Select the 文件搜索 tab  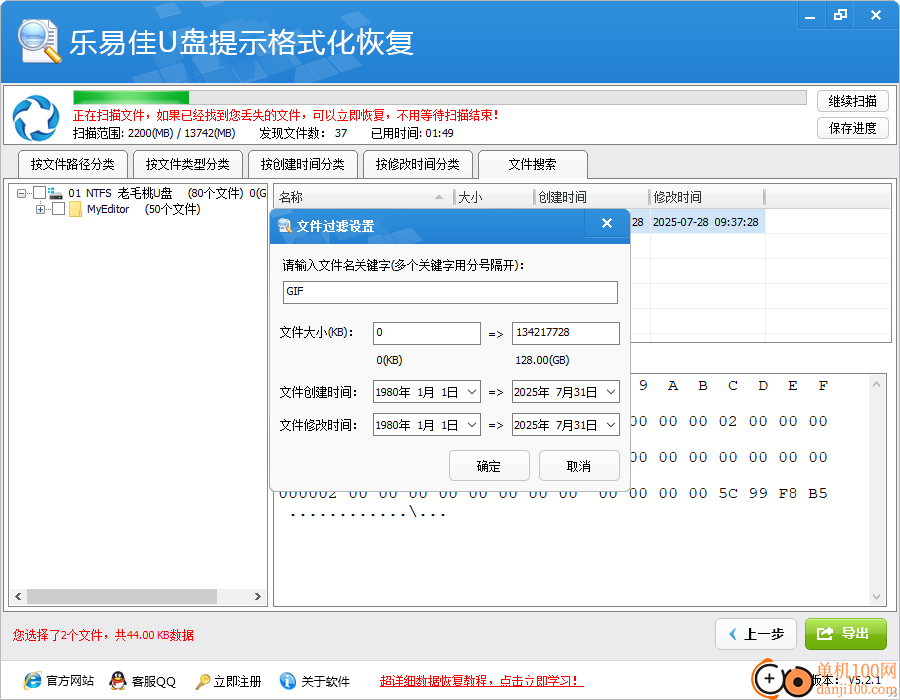532,164
